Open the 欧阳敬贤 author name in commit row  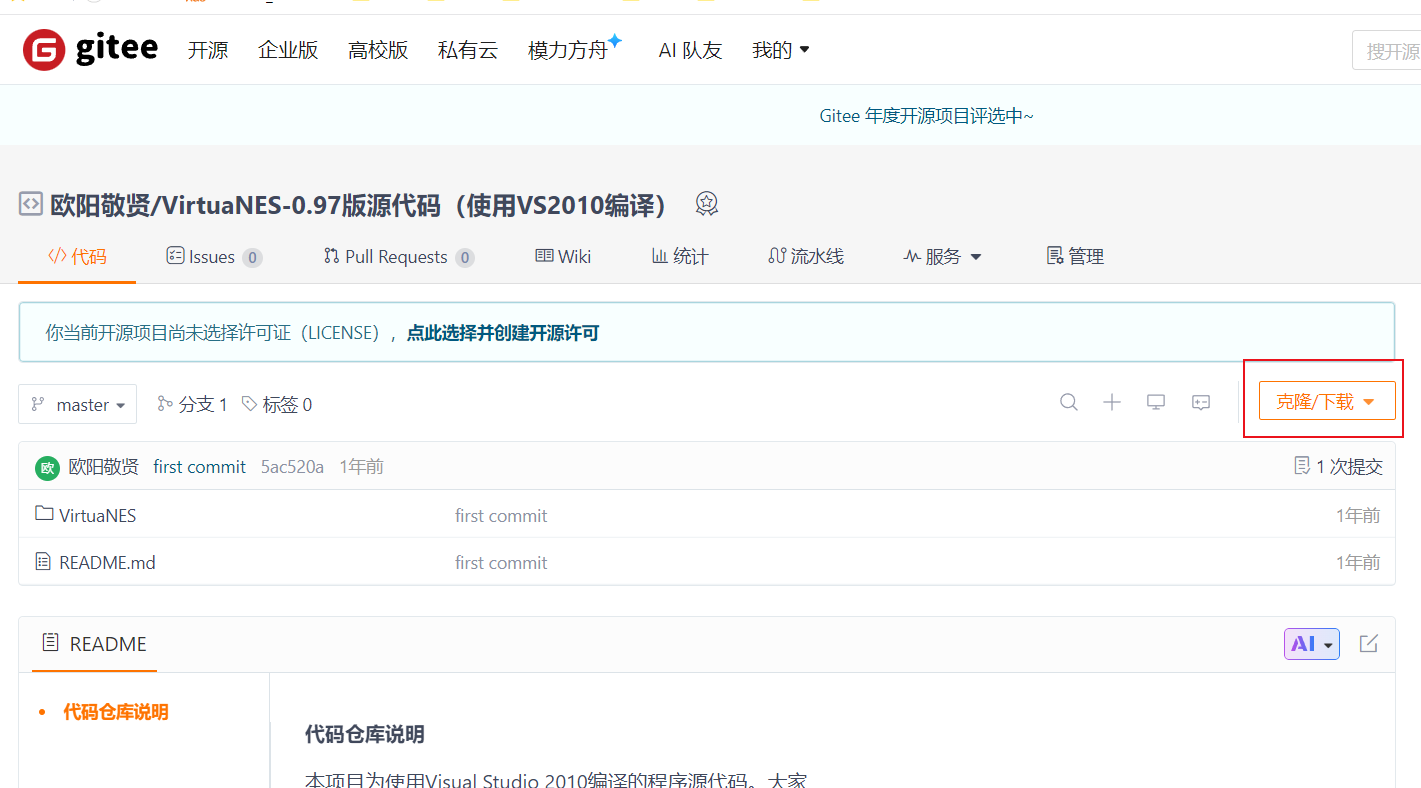click(x=103, y=467)
